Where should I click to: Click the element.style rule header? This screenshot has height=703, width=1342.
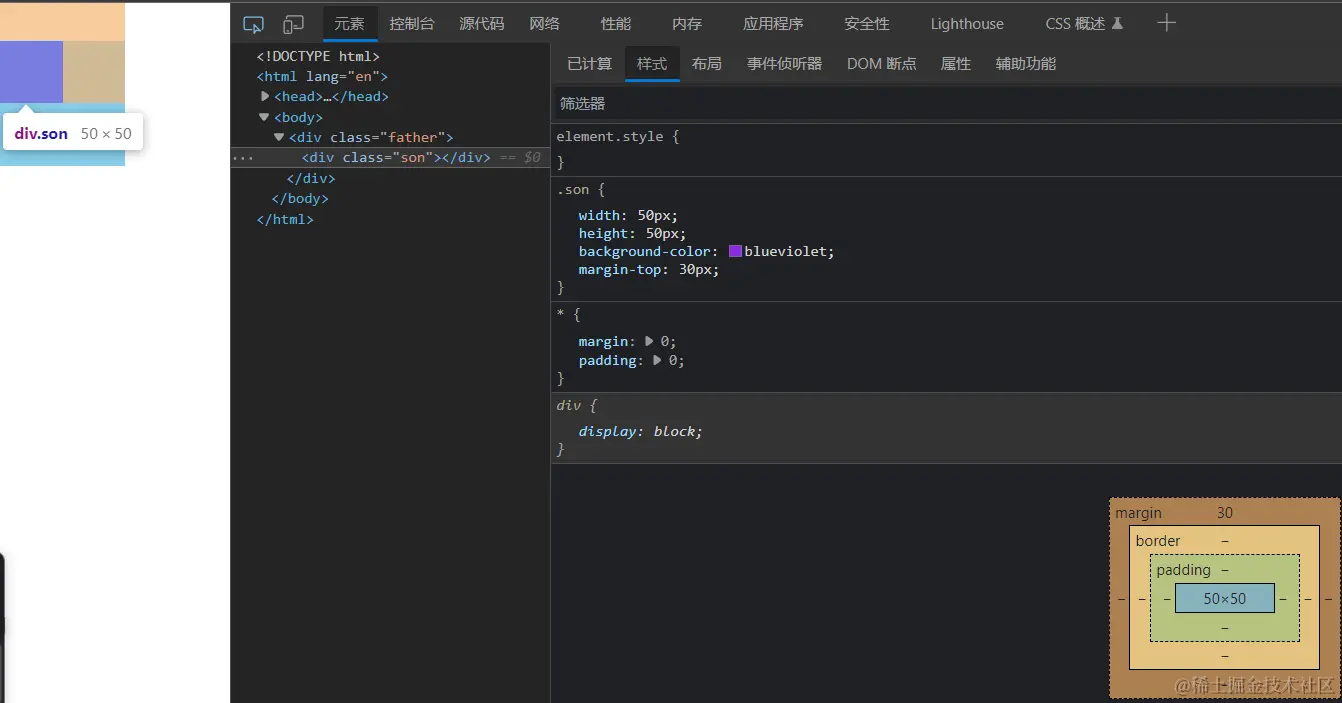618,136
